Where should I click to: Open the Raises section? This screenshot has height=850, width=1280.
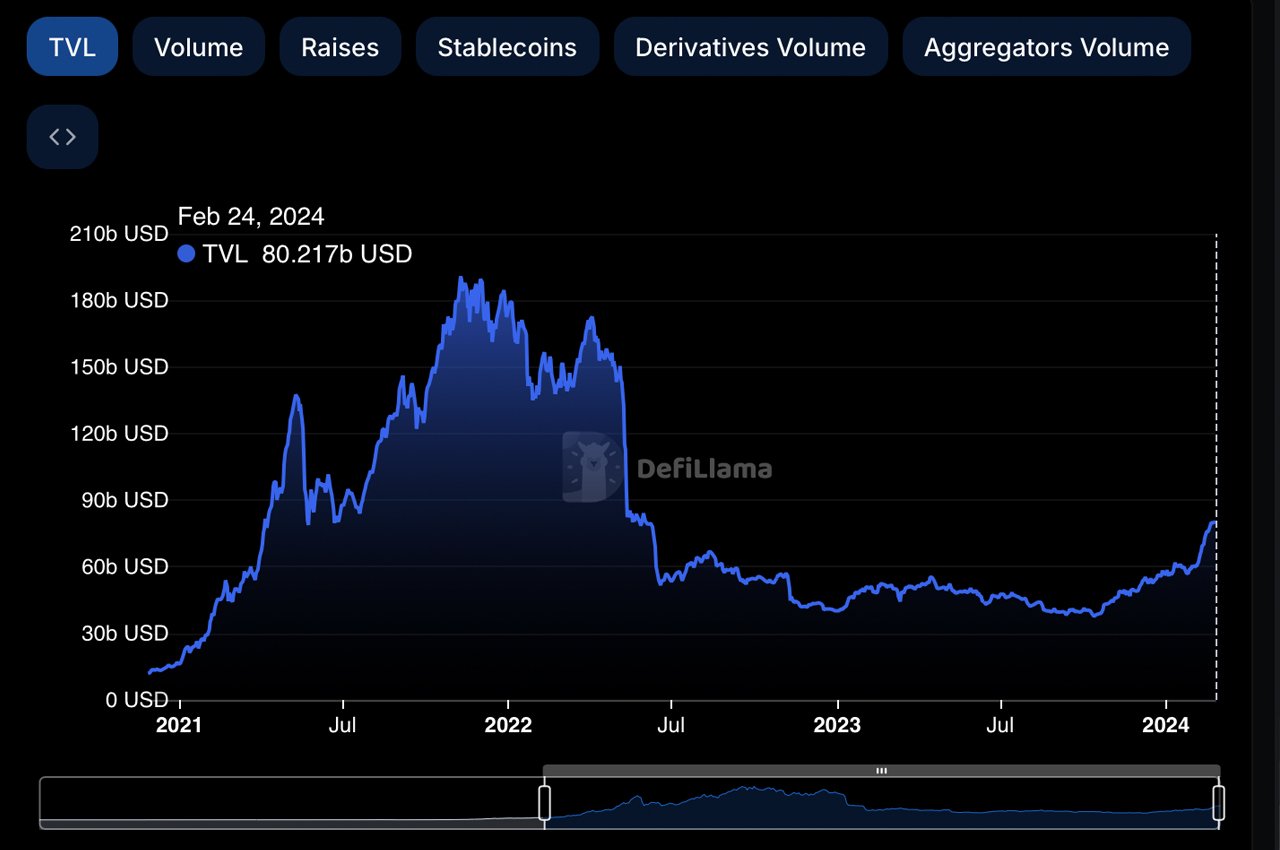point(340,46)
